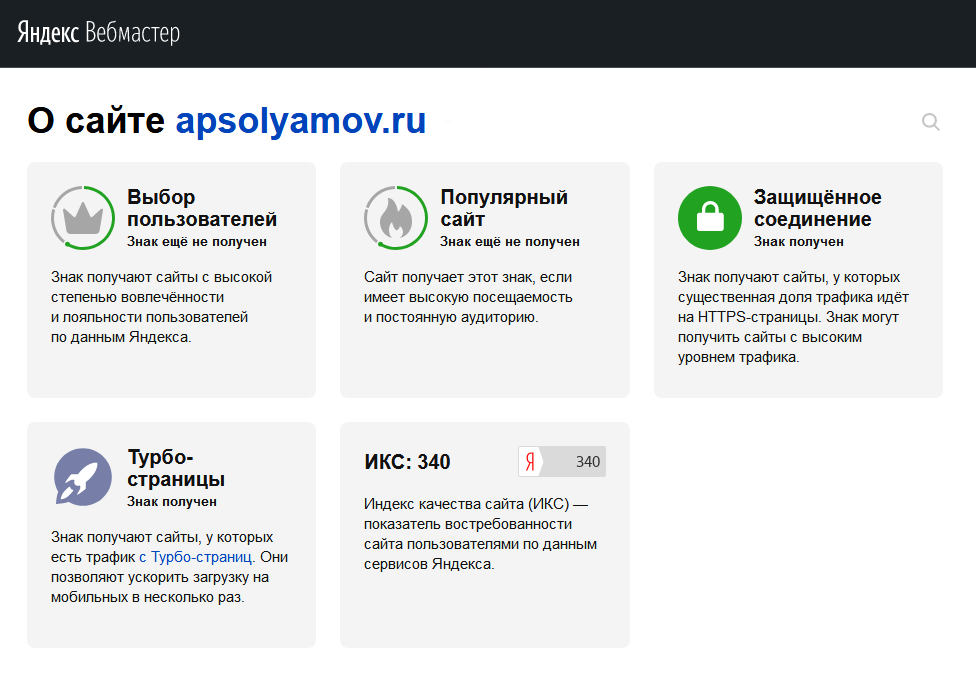The height and width of the screenshot is (683, 976).
Task: Select the 'Защищённое соединение' heading
Action: (817, 208)
